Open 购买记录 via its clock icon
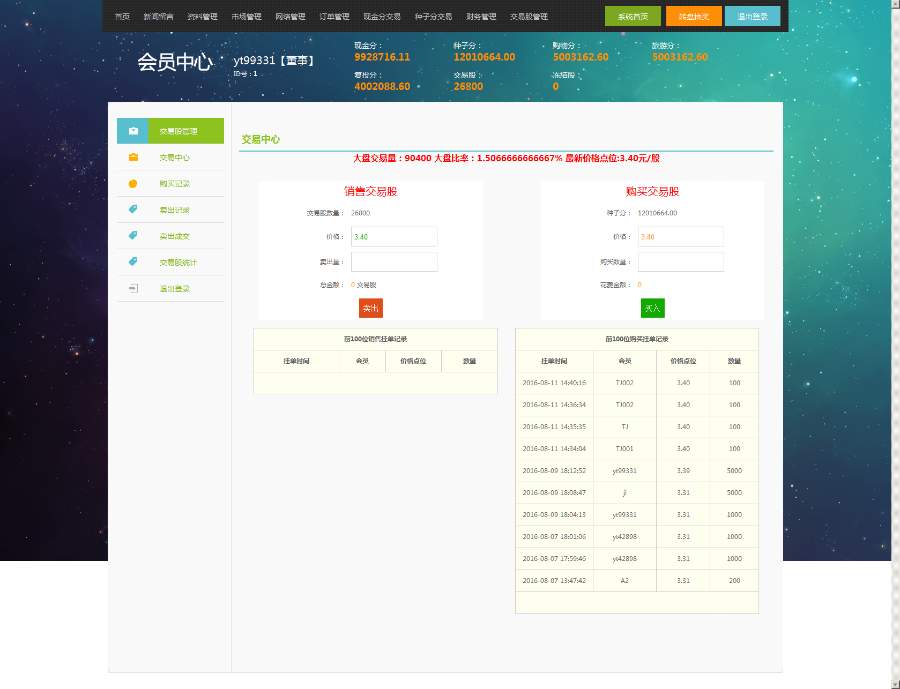The width and height of the screenshot is (900, 689). coord(133,183)
